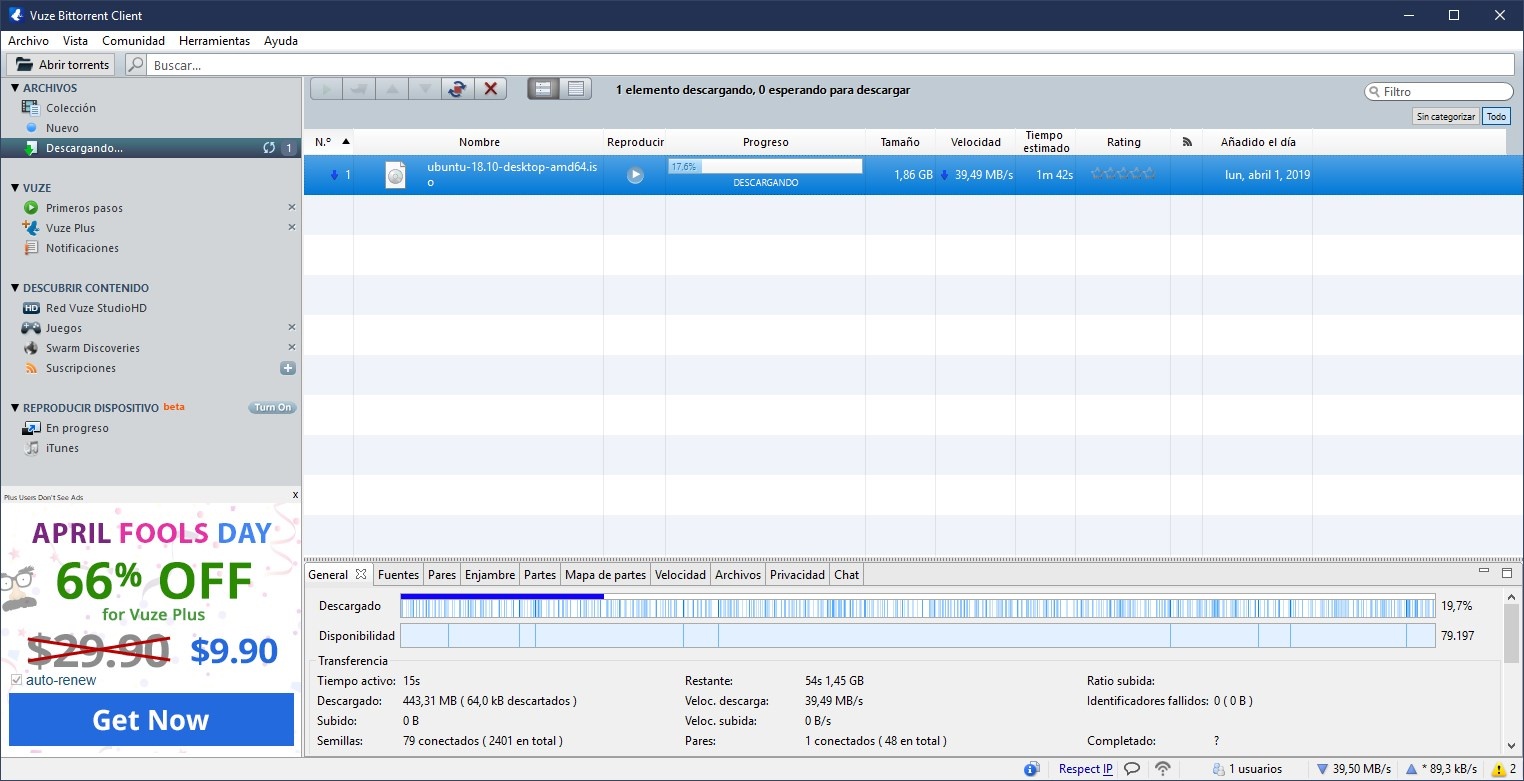The width and height of the screenshot is (1524, 781).
Task: Click the blue dot Nuevo icon
Action: [x=31, y=128]
